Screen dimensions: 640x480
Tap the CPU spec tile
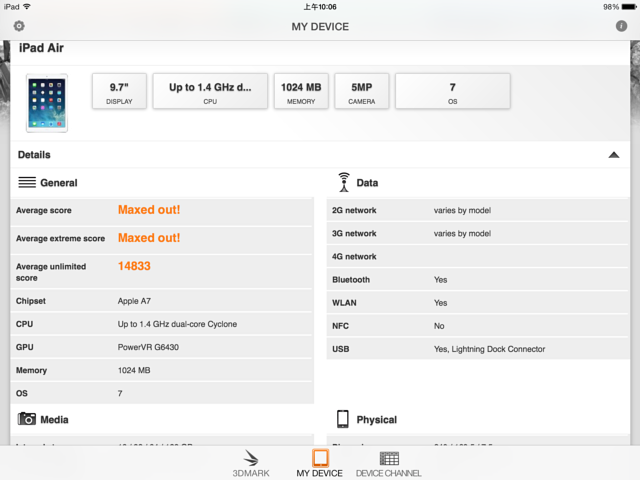pos(210,91)
